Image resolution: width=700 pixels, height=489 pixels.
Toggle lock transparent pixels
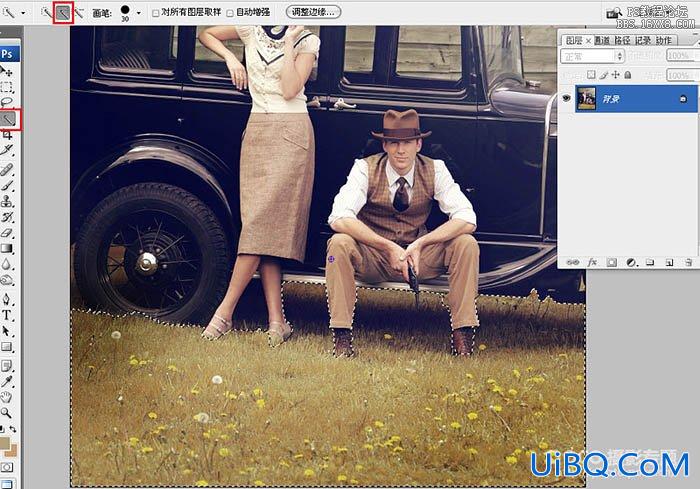click(591, 75)
